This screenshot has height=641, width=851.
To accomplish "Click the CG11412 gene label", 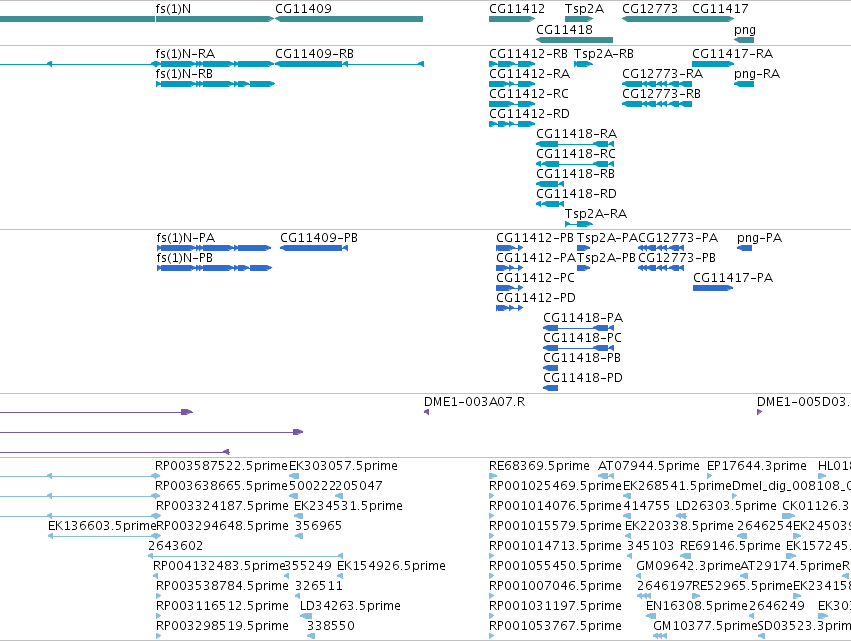I will point(517,9).
